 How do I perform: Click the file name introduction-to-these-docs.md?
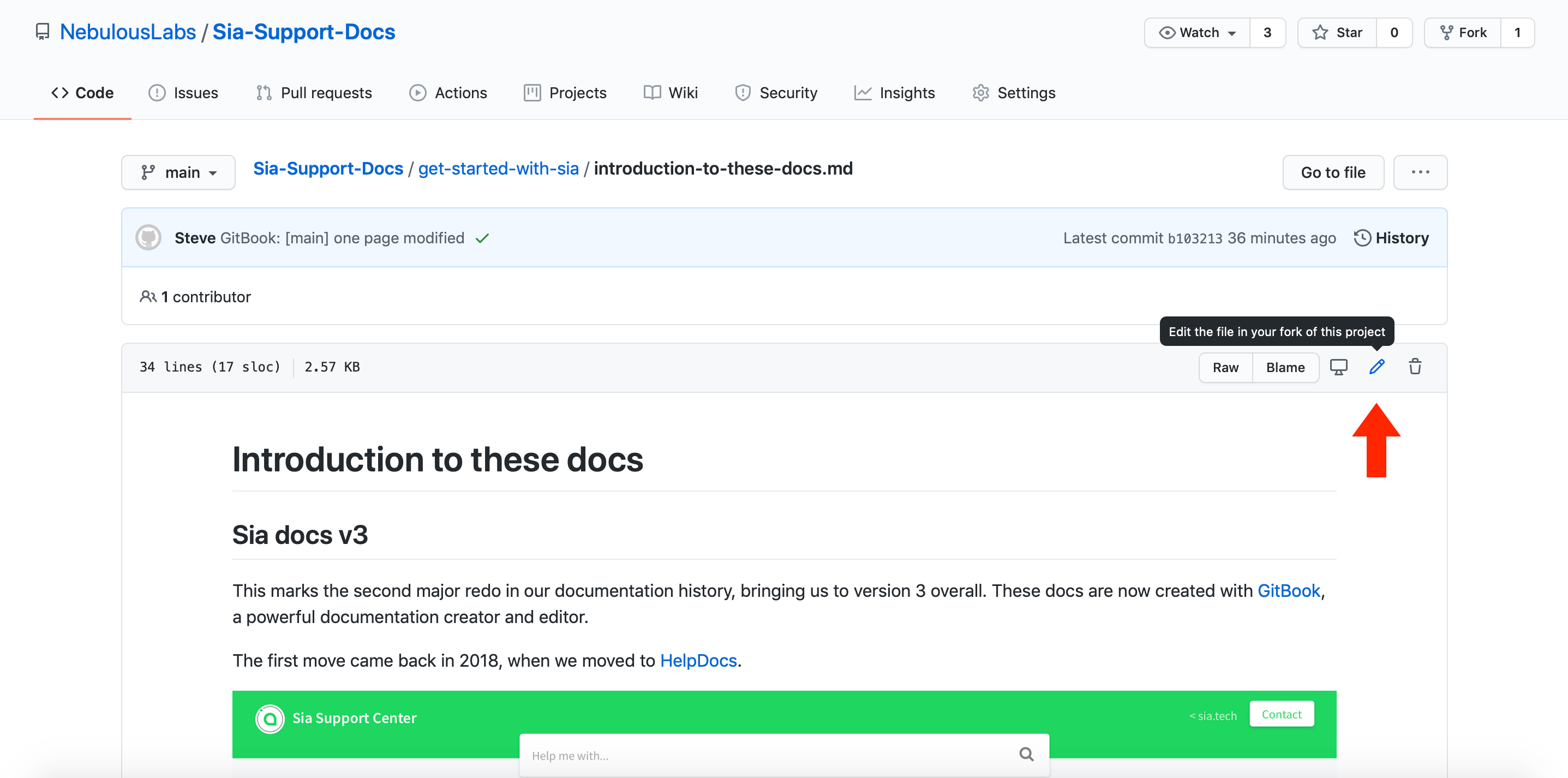coord(723,168)
